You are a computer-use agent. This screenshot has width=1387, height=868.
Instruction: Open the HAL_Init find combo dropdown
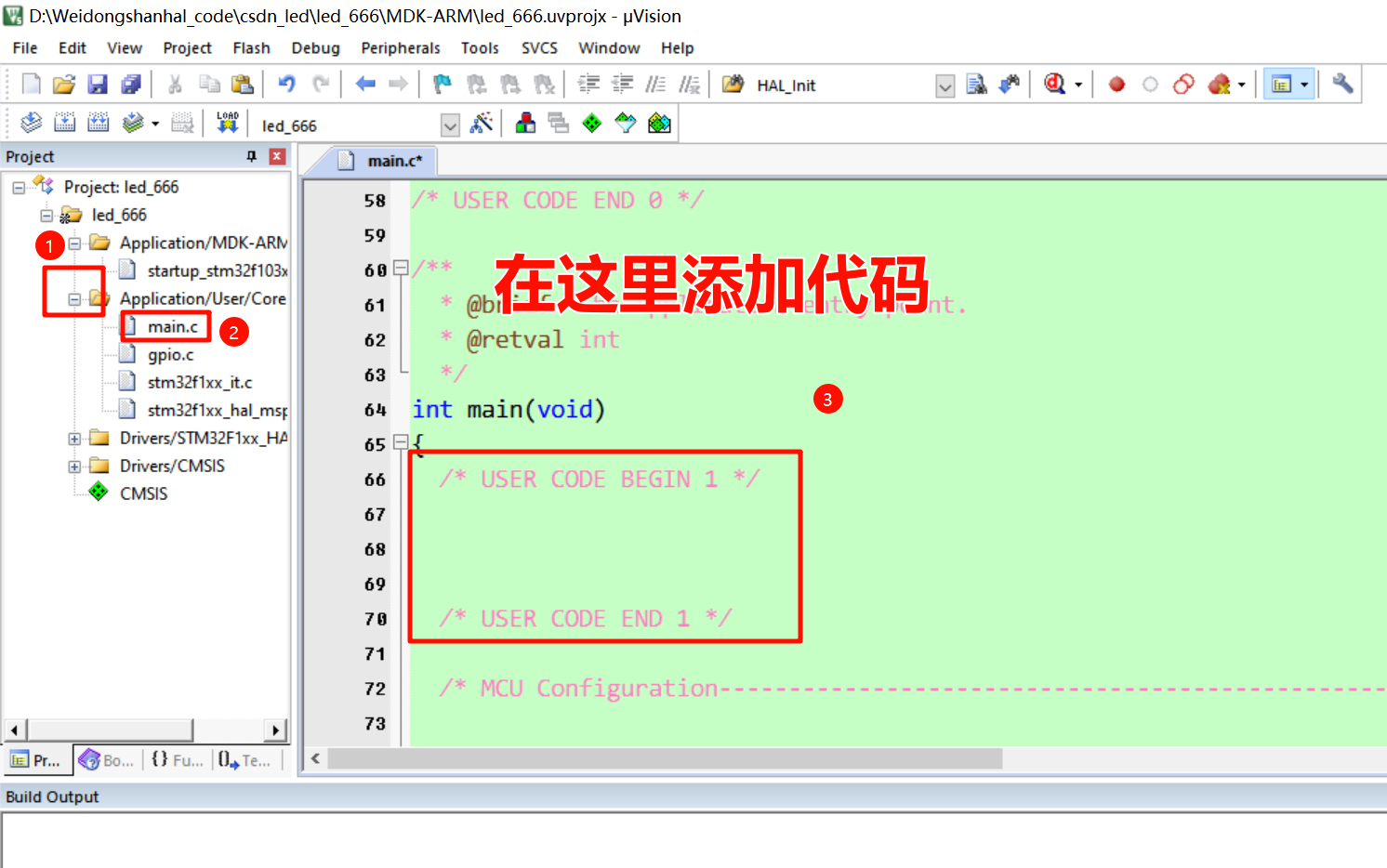coord(945,86)
